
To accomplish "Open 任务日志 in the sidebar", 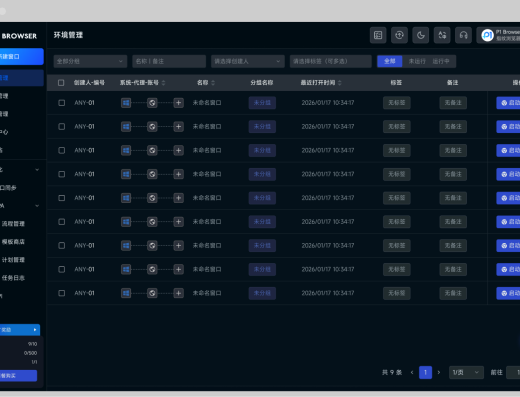I will pos(13,278).
